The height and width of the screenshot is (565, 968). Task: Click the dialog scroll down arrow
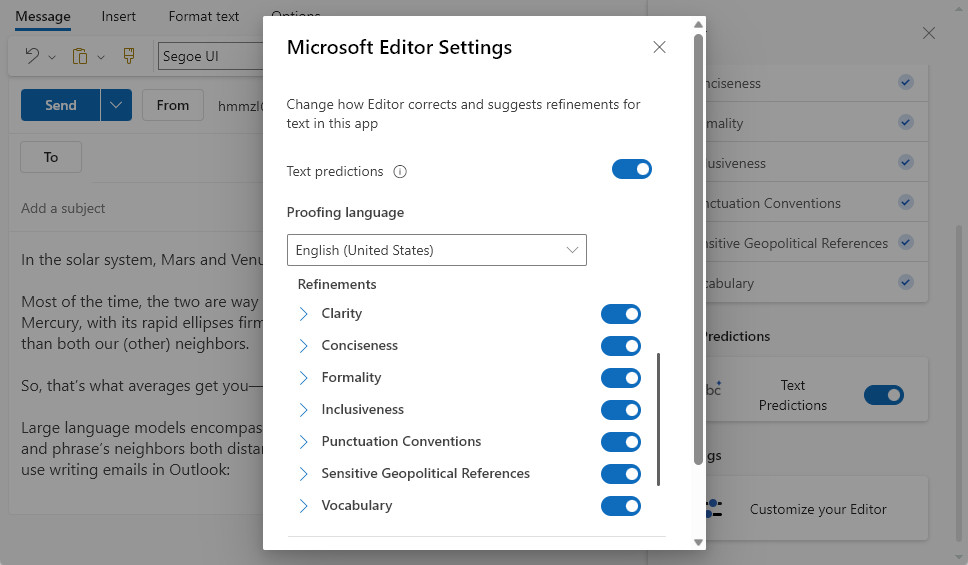pyautogui.click(x=698, y=542)
